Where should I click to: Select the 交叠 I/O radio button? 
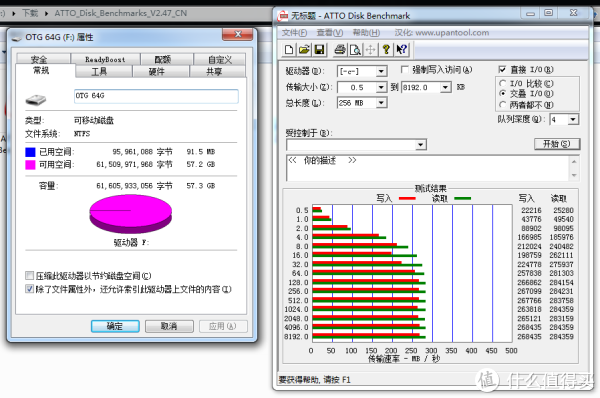503,93
